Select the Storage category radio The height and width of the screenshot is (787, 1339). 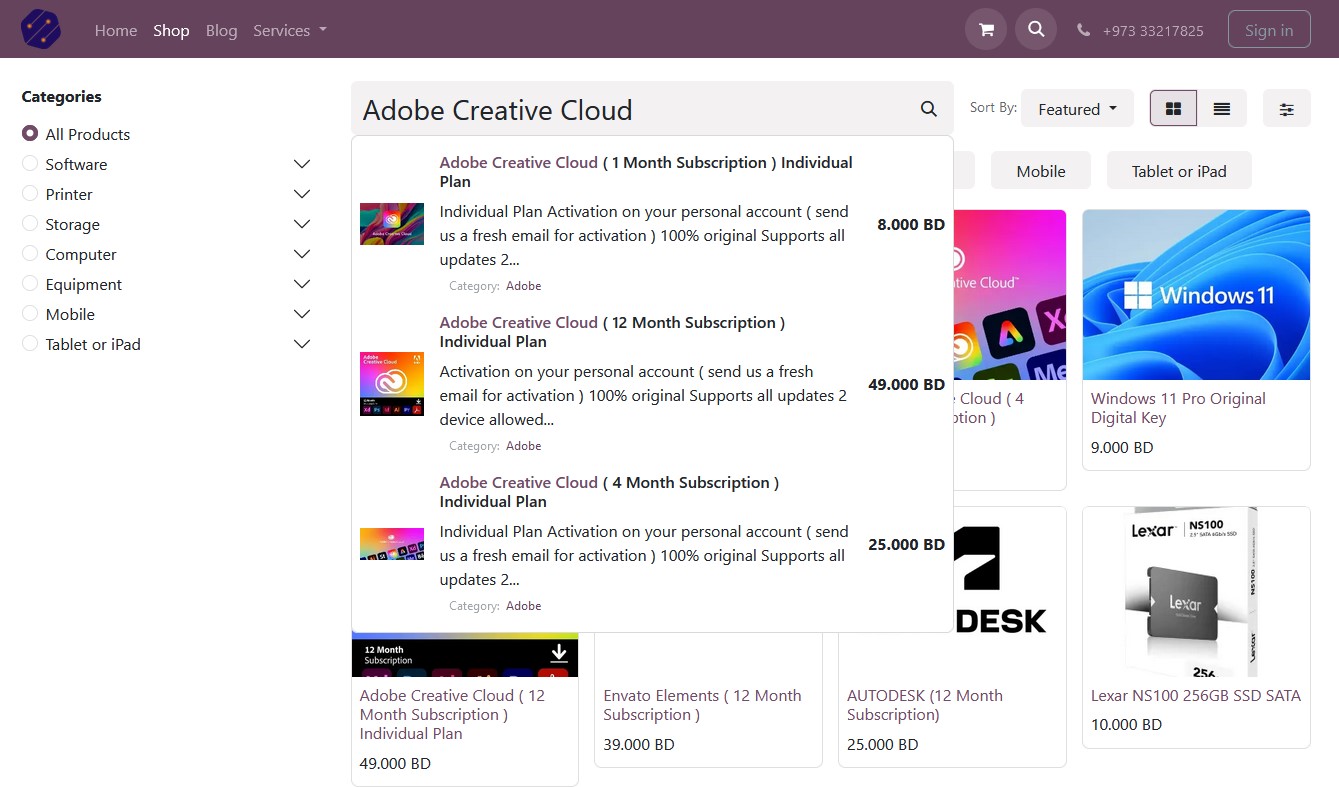pos(30,223)
